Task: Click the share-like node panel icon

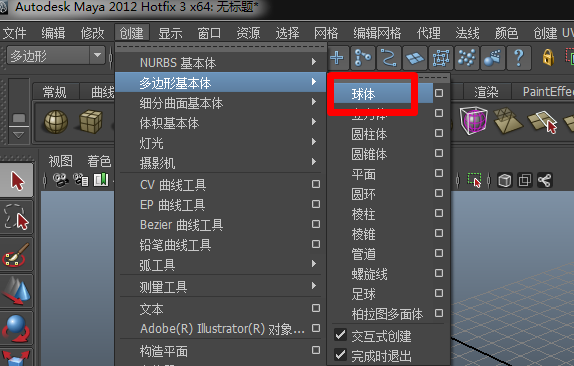Action: (545, 180)
